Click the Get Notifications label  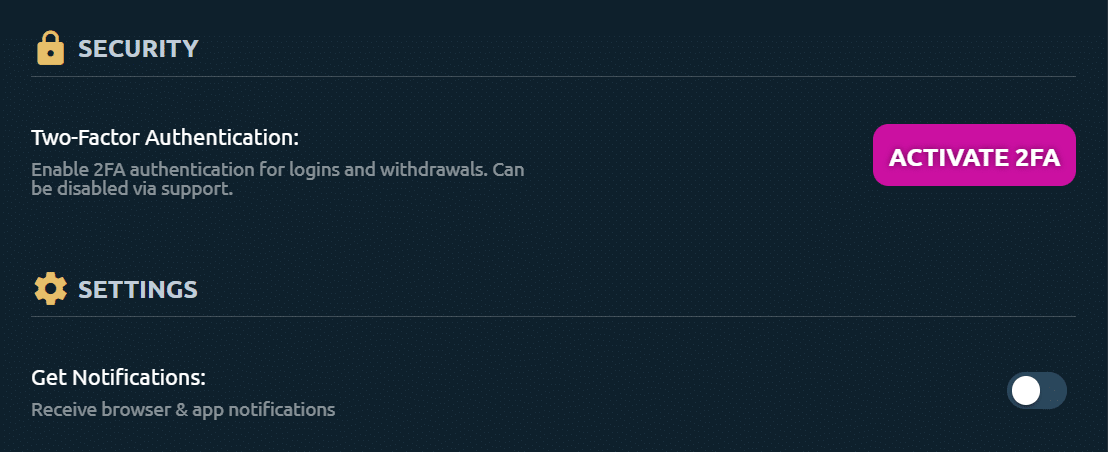(118, 378)
